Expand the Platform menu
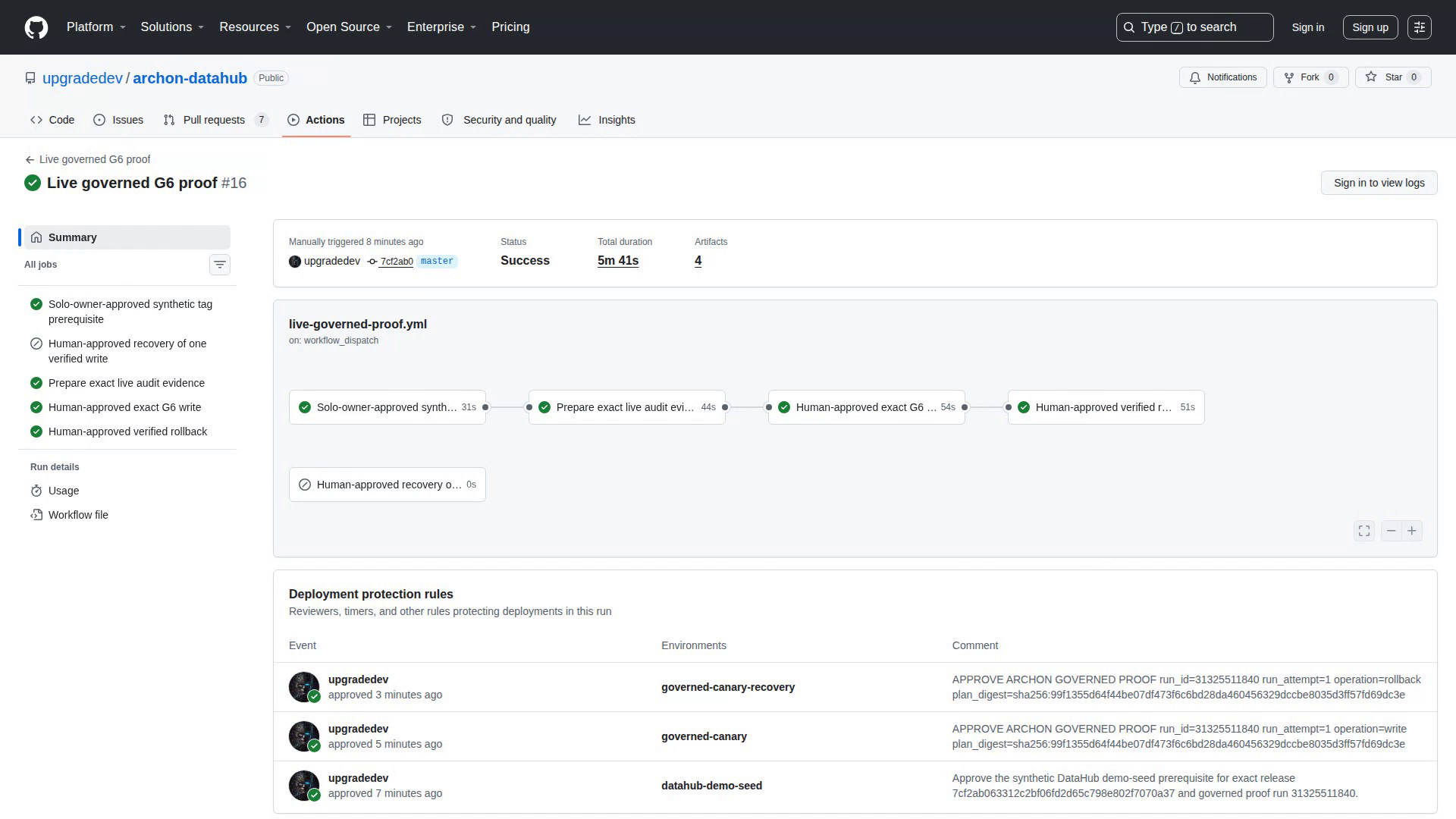Viewport: 1456px width, 819px height. point(96,27)
